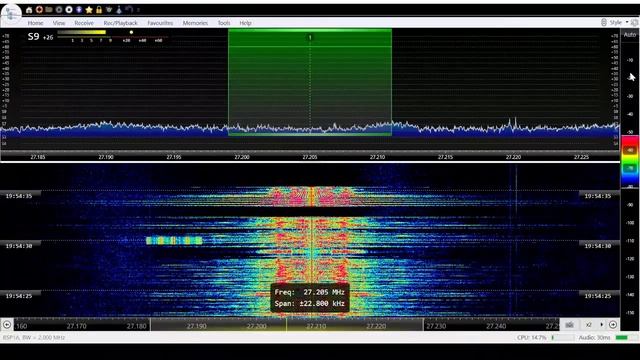
Task: Click the gear icon right of Style
Action: (635, 22)
